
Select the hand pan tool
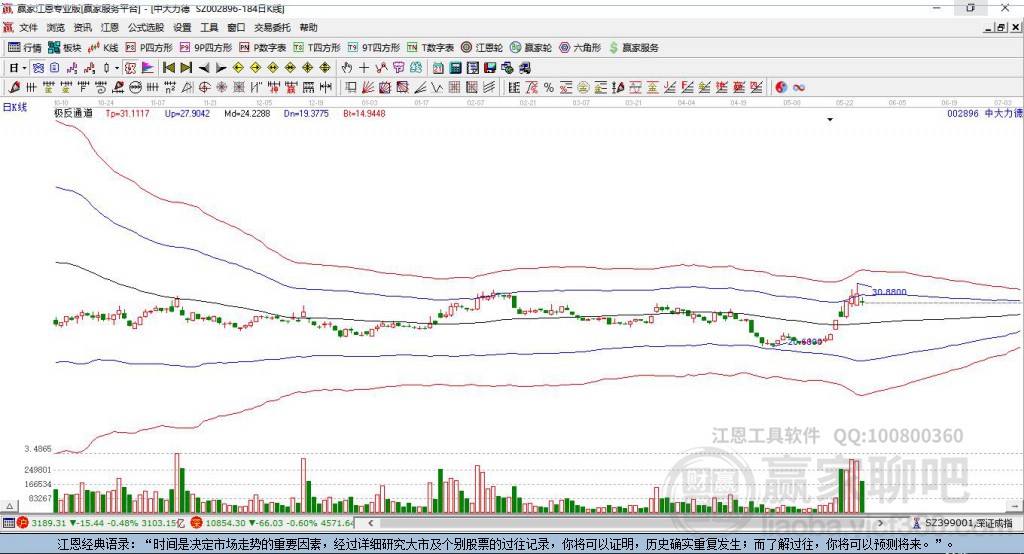[x=347, y=68]
